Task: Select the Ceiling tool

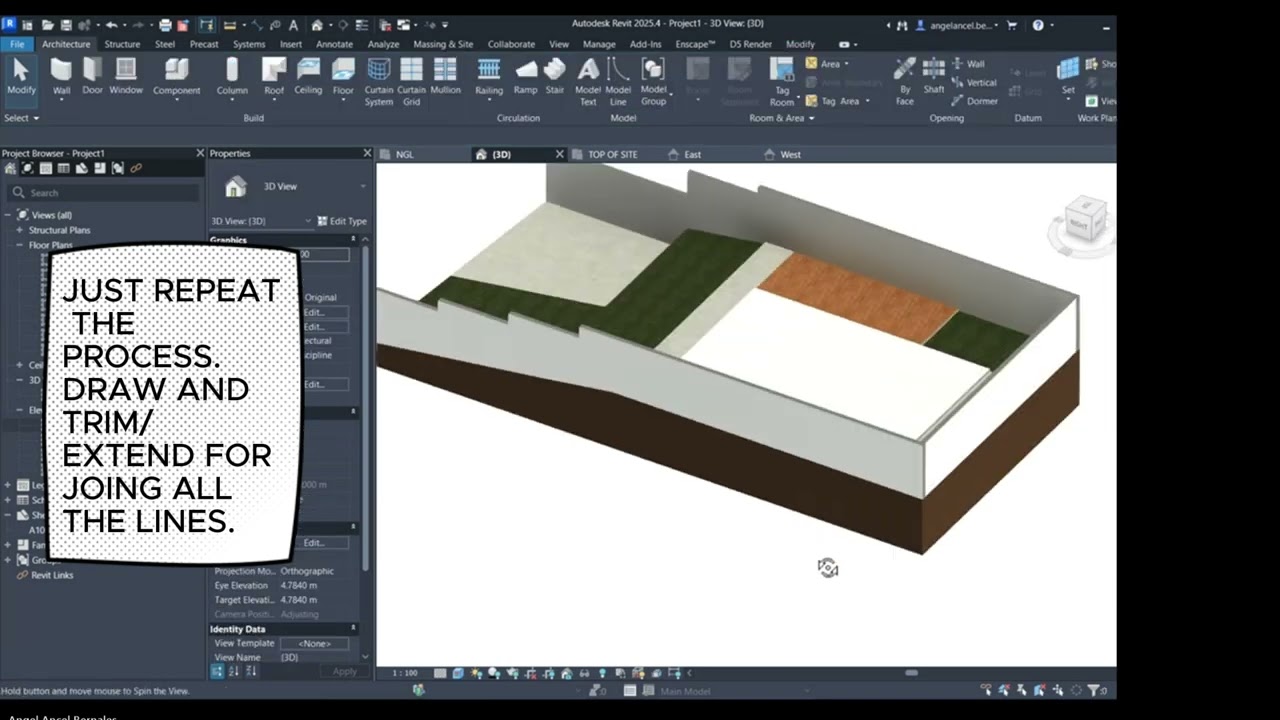Action: 308,76
